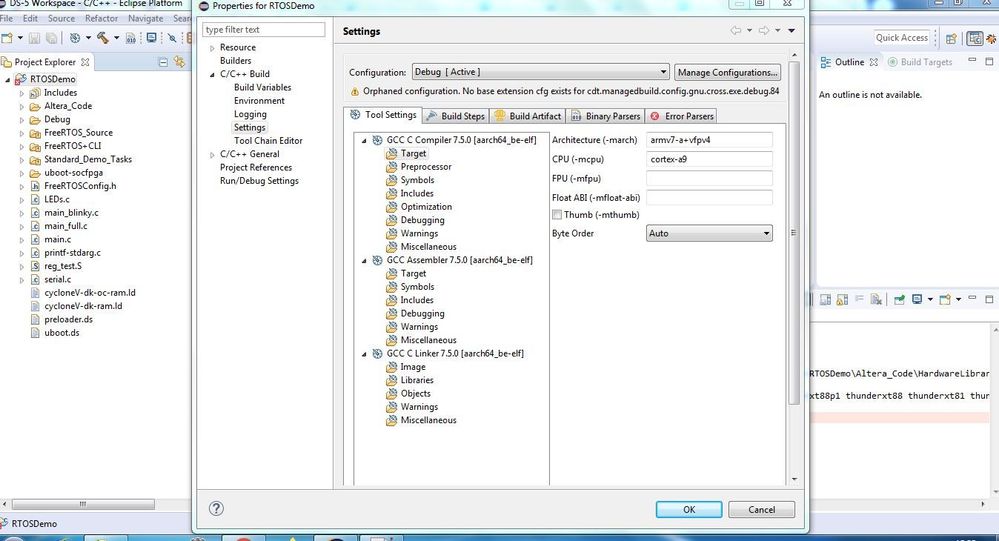Switch to the Error Parsers tab

click(681, 116)
